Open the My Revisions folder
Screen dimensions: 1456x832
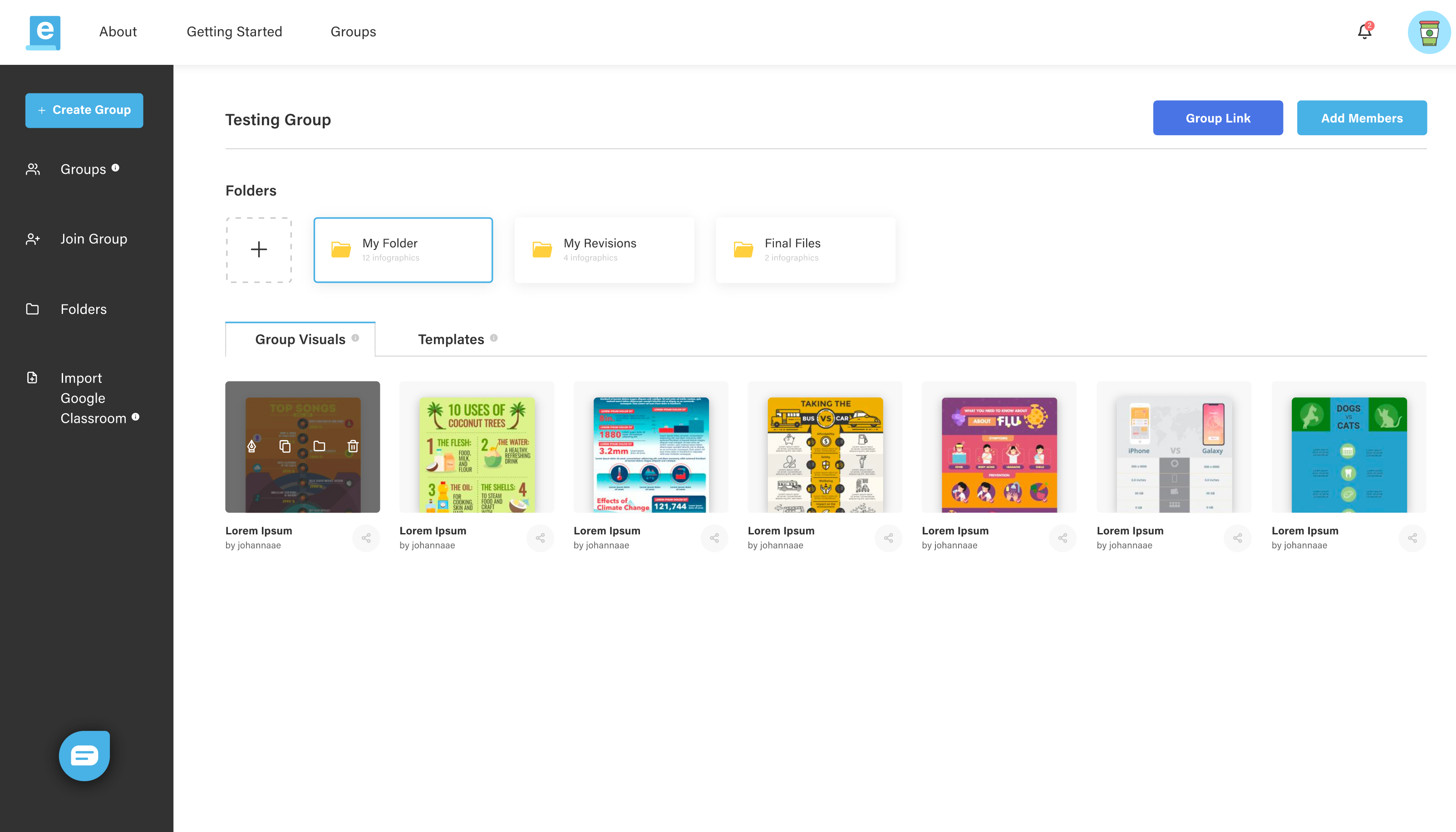[603, 249]
